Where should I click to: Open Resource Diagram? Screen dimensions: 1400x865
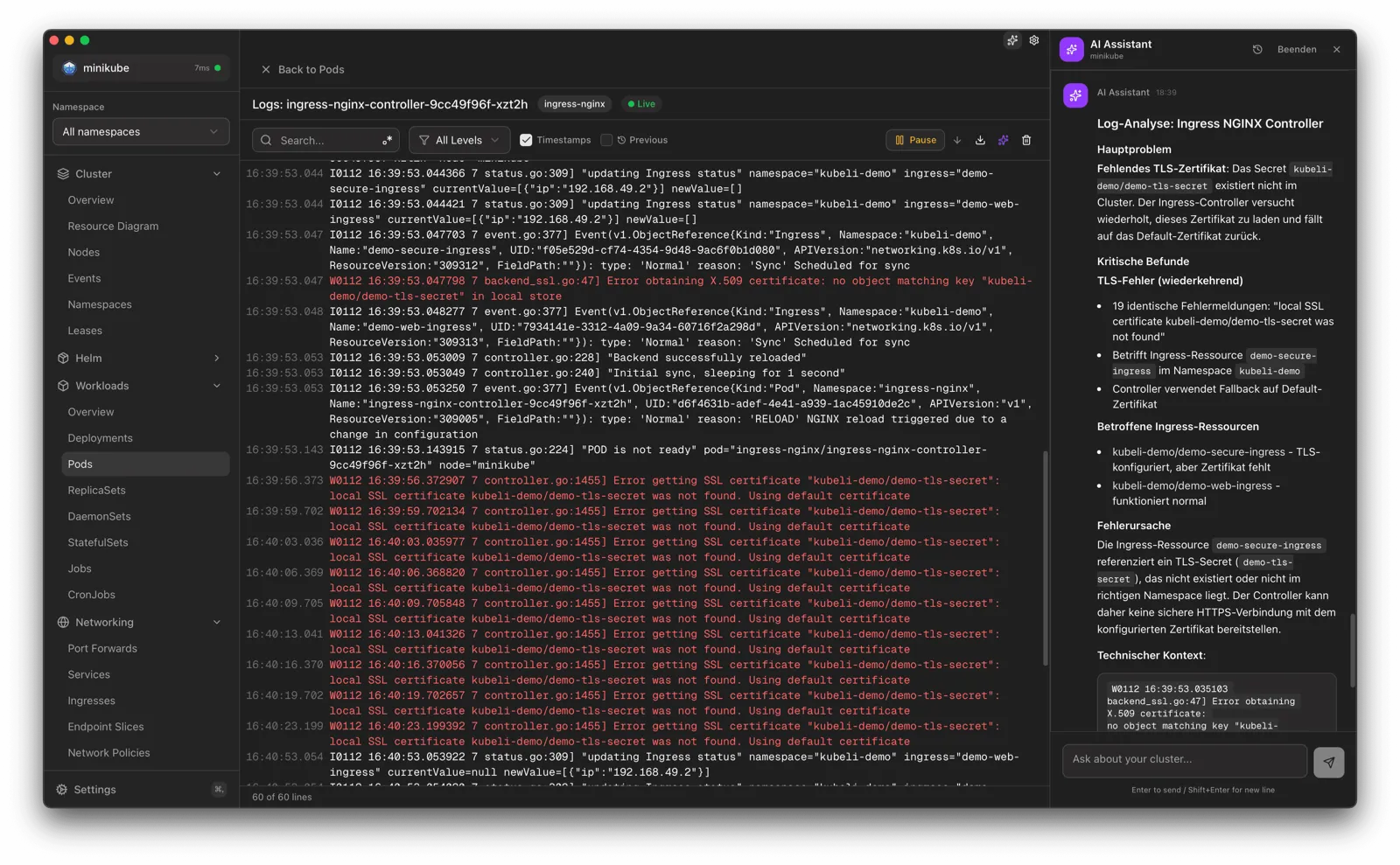coord(113,227)
